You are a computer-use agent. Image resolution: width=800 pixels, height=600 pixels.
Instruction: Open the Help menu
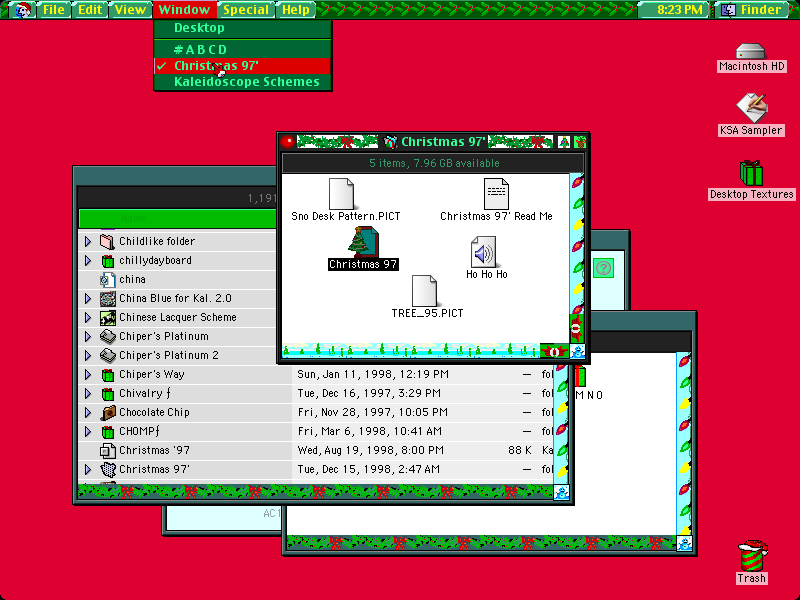pyautogui.click(x=295, y=10)
